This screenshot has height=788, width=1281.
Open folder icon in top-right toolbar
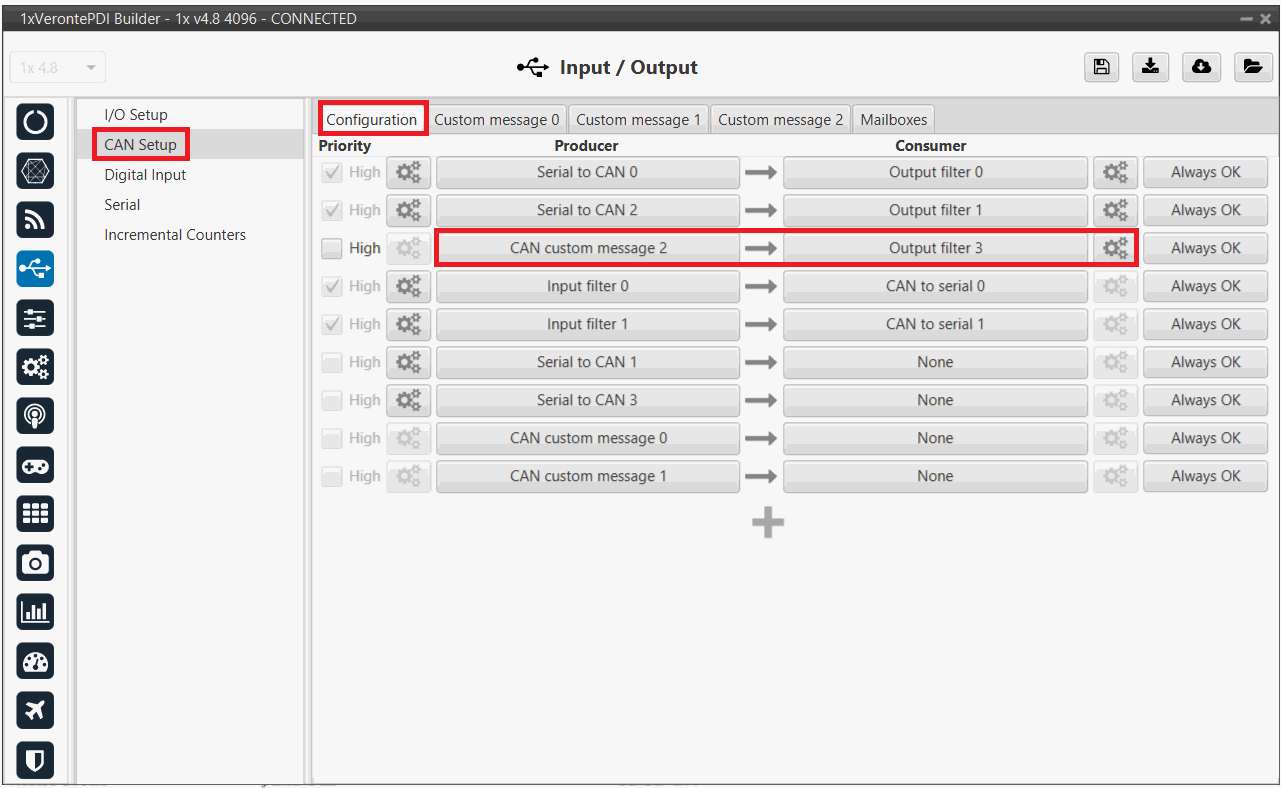(1251, 67)
